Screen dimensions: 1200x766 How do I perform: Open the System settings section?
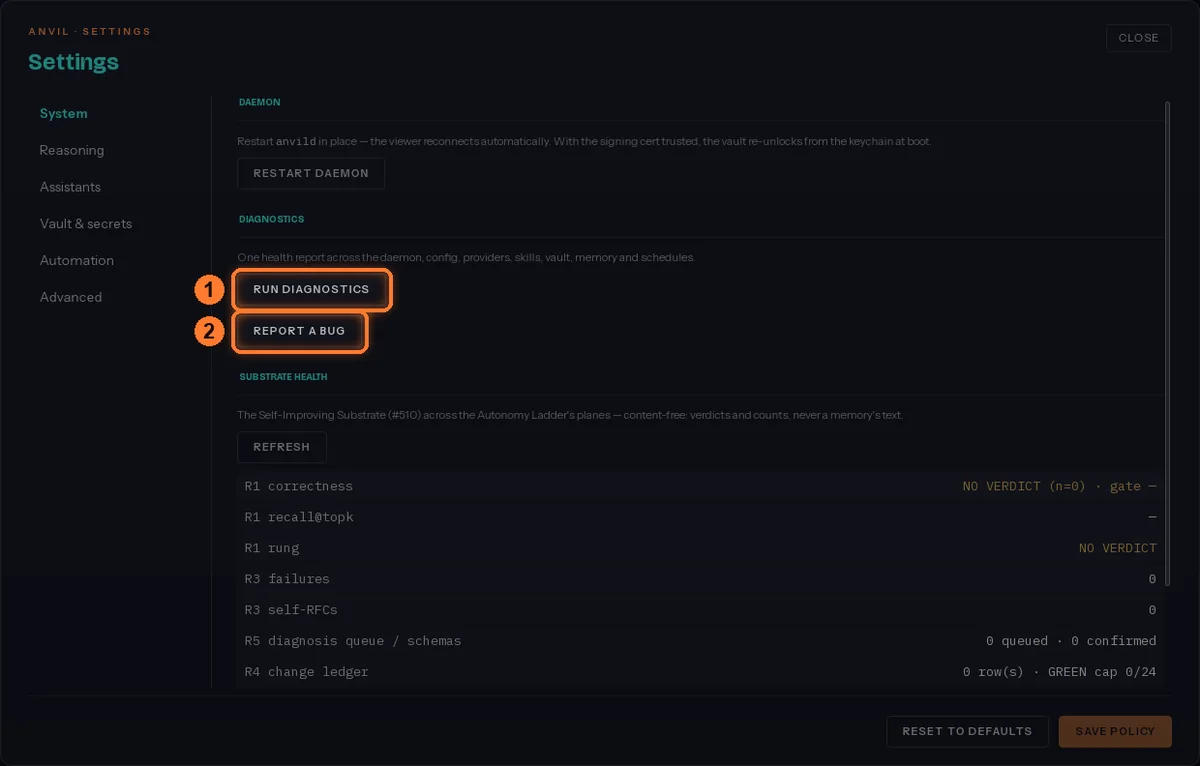[x=64, y=114]
